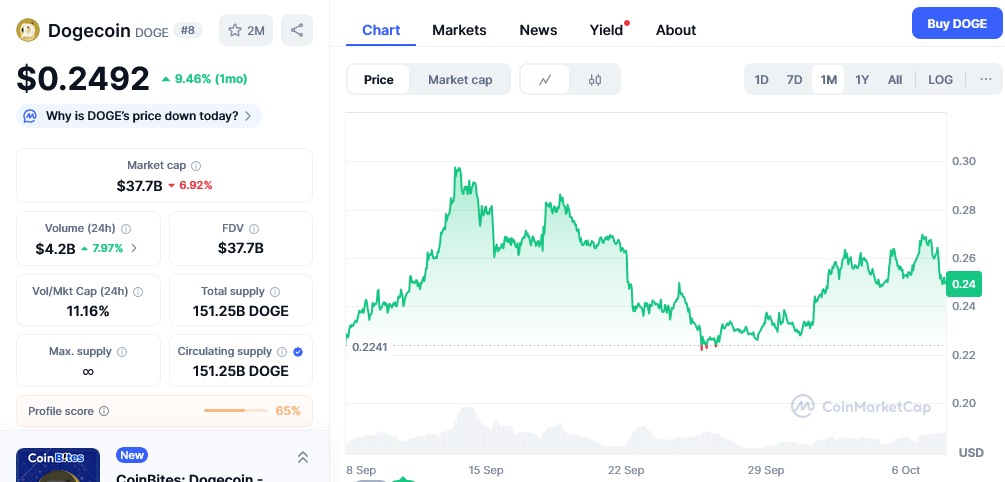Select the 7D time range
The image size is (1005, 482).
[794, 80]
